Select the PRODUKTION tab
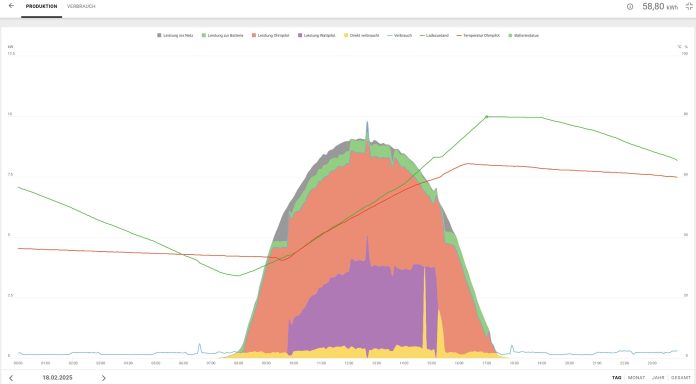The image size is (696, 384). pos(41,6)
